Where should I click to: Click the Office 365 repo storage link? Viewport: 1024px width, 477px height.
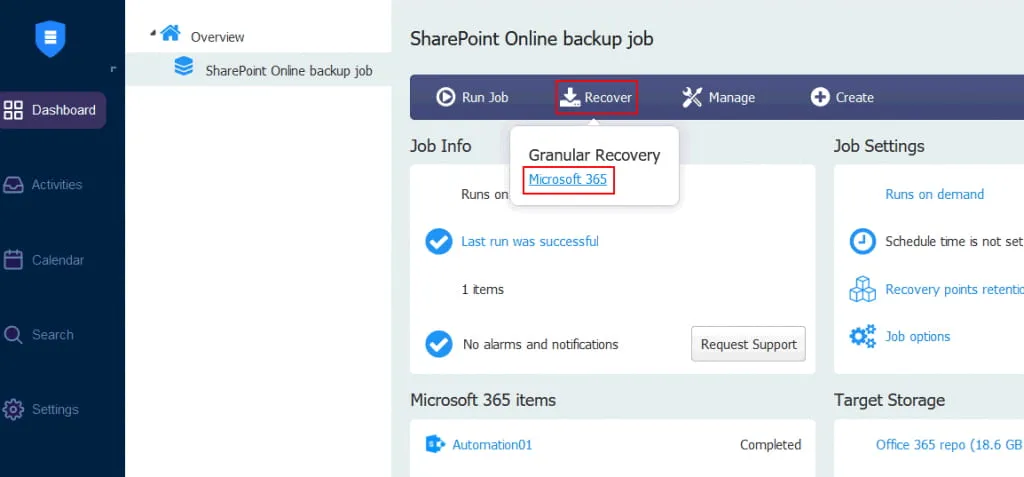pos(948,445)
